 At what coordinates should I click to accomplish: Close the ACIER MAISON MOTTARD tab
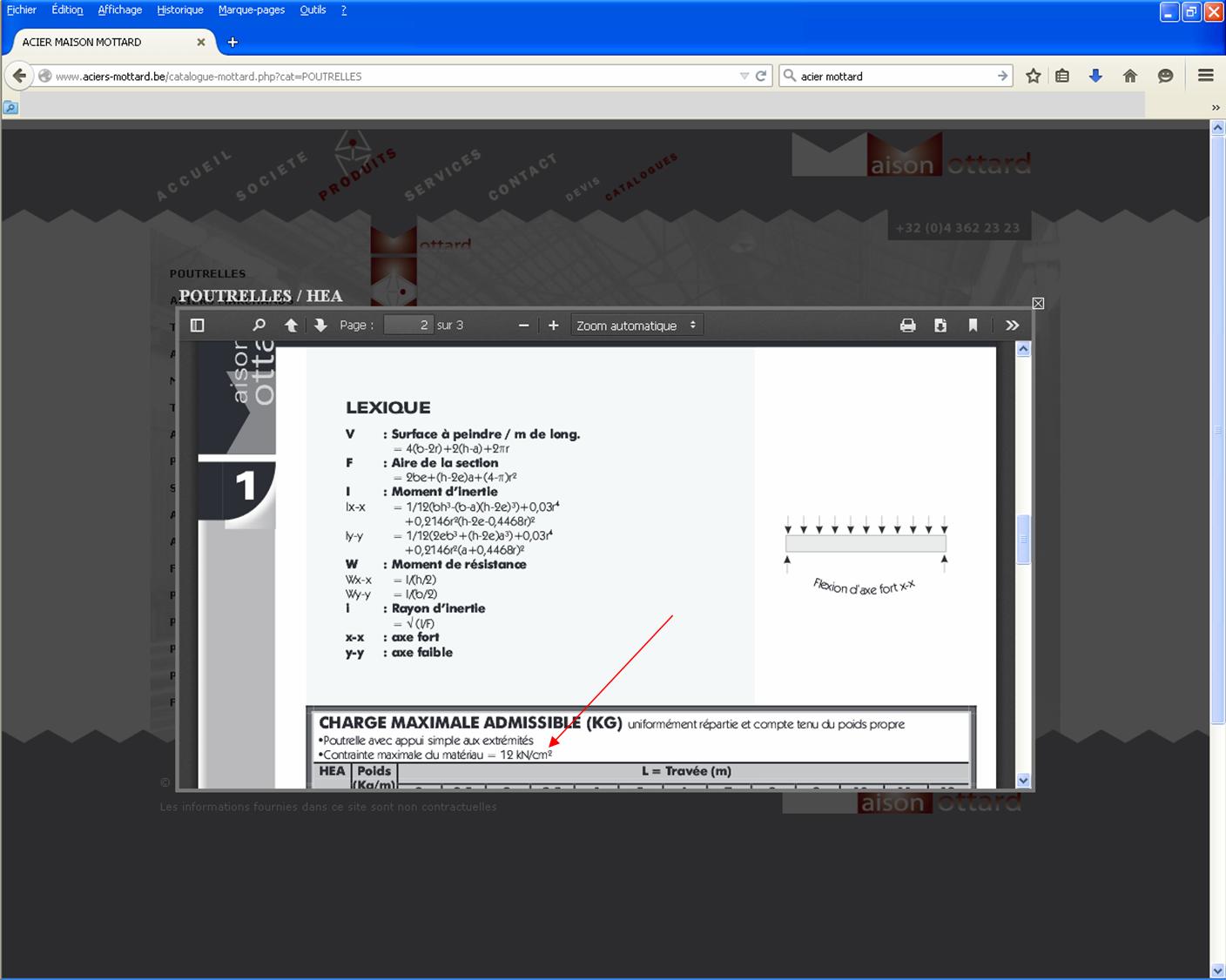point(201,42)
